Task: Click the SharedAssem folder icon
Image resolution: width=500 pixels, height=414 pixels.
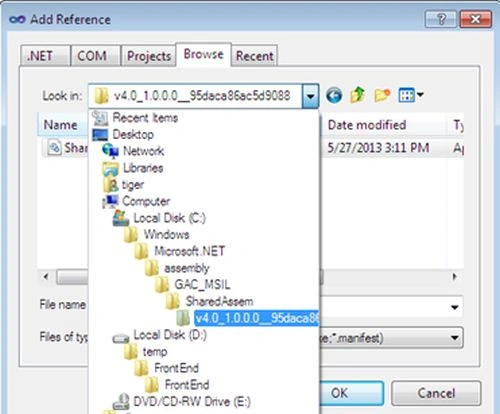Action: click(x=173, y=301)
